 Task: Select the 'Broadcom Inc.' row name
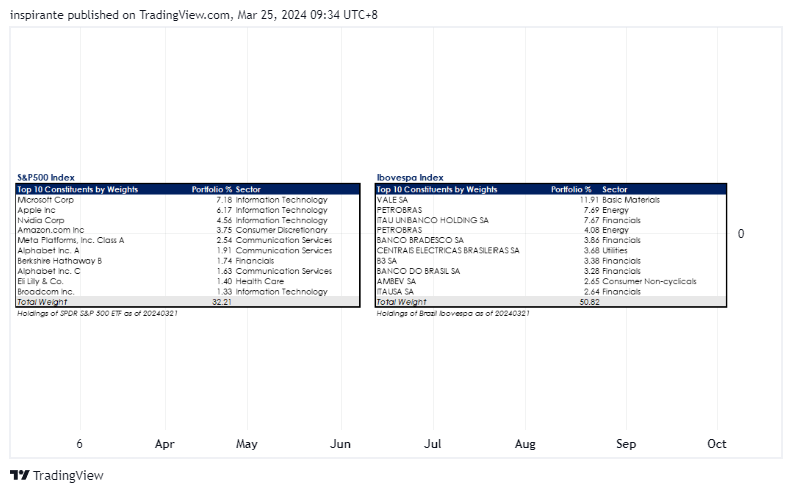click(46, 291)
